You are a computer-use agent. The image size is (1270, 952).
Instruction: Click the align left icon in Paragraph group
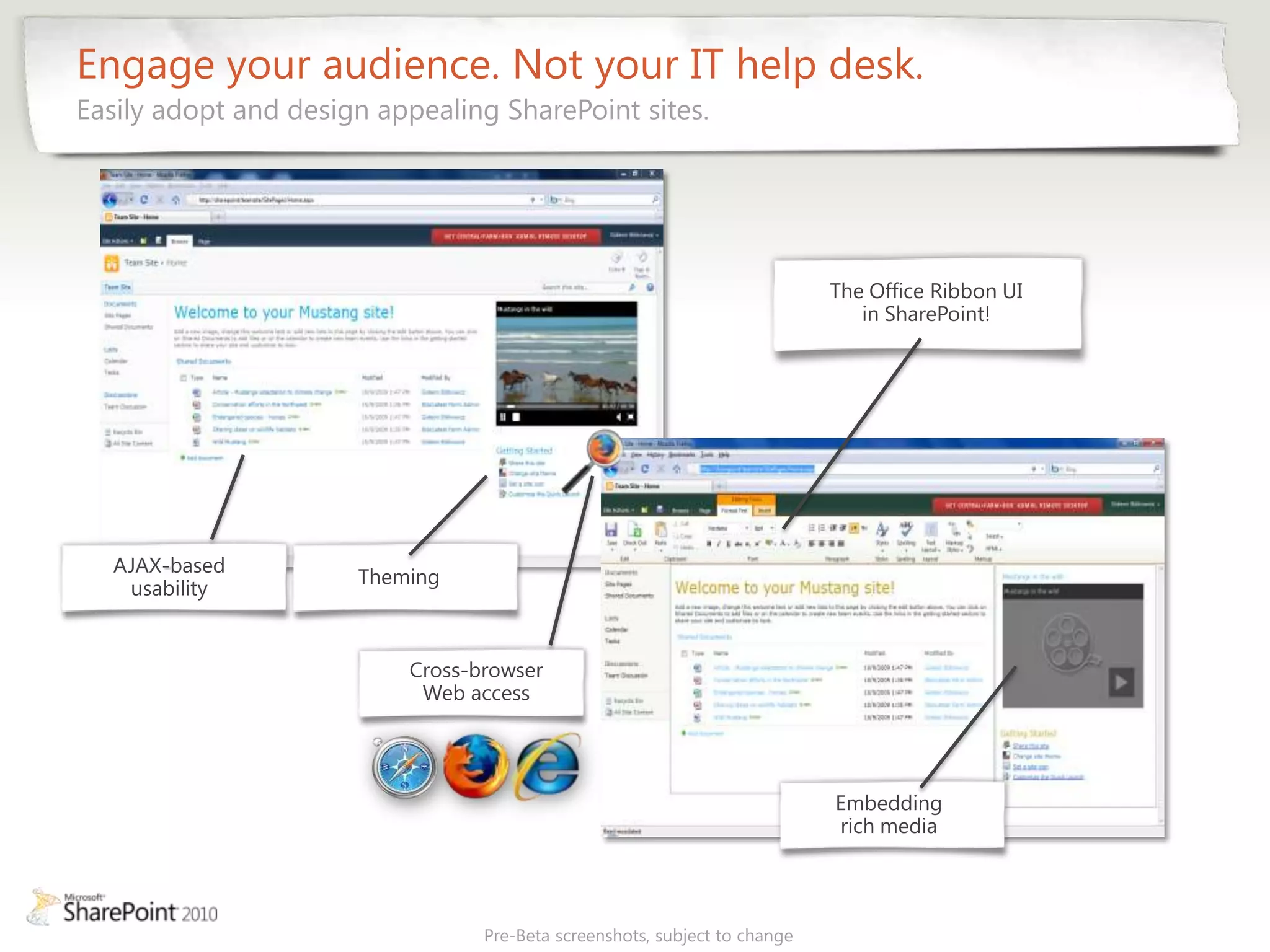(x=811, y=544)
